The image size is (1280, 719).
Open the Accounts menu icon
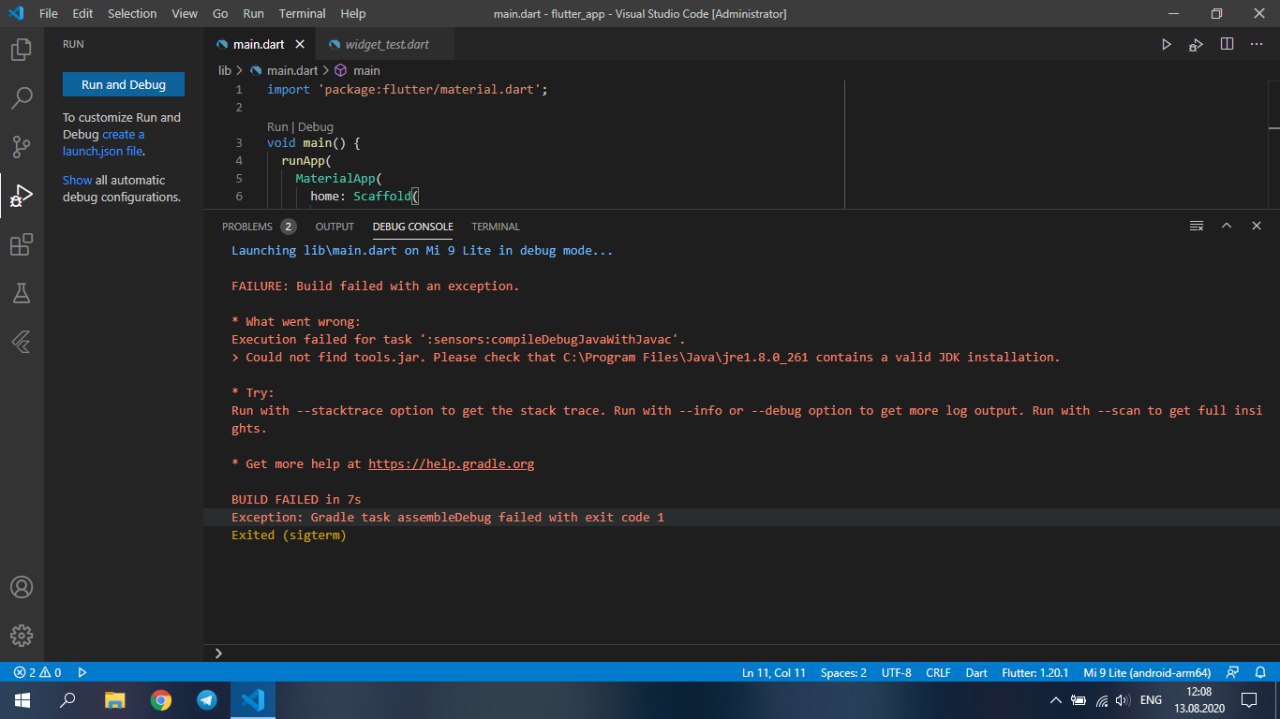pos(21,587)
